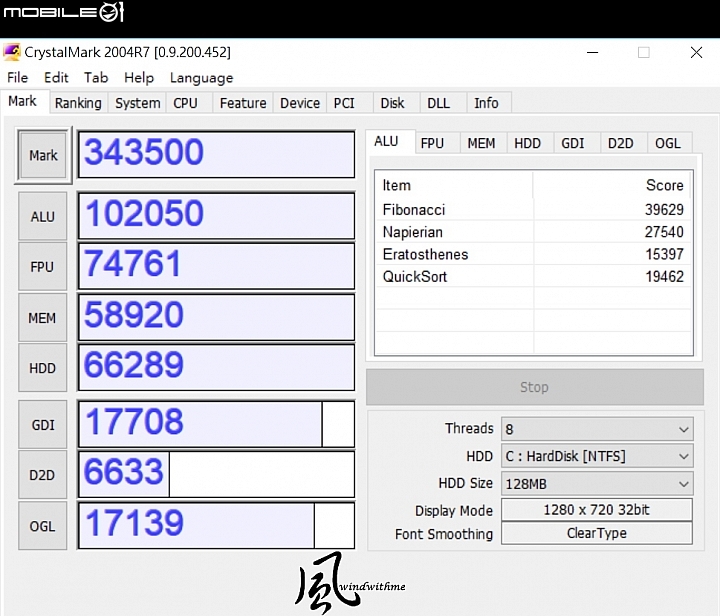Click the Item column header
The image size is (720, 616).
coord(455,185)
